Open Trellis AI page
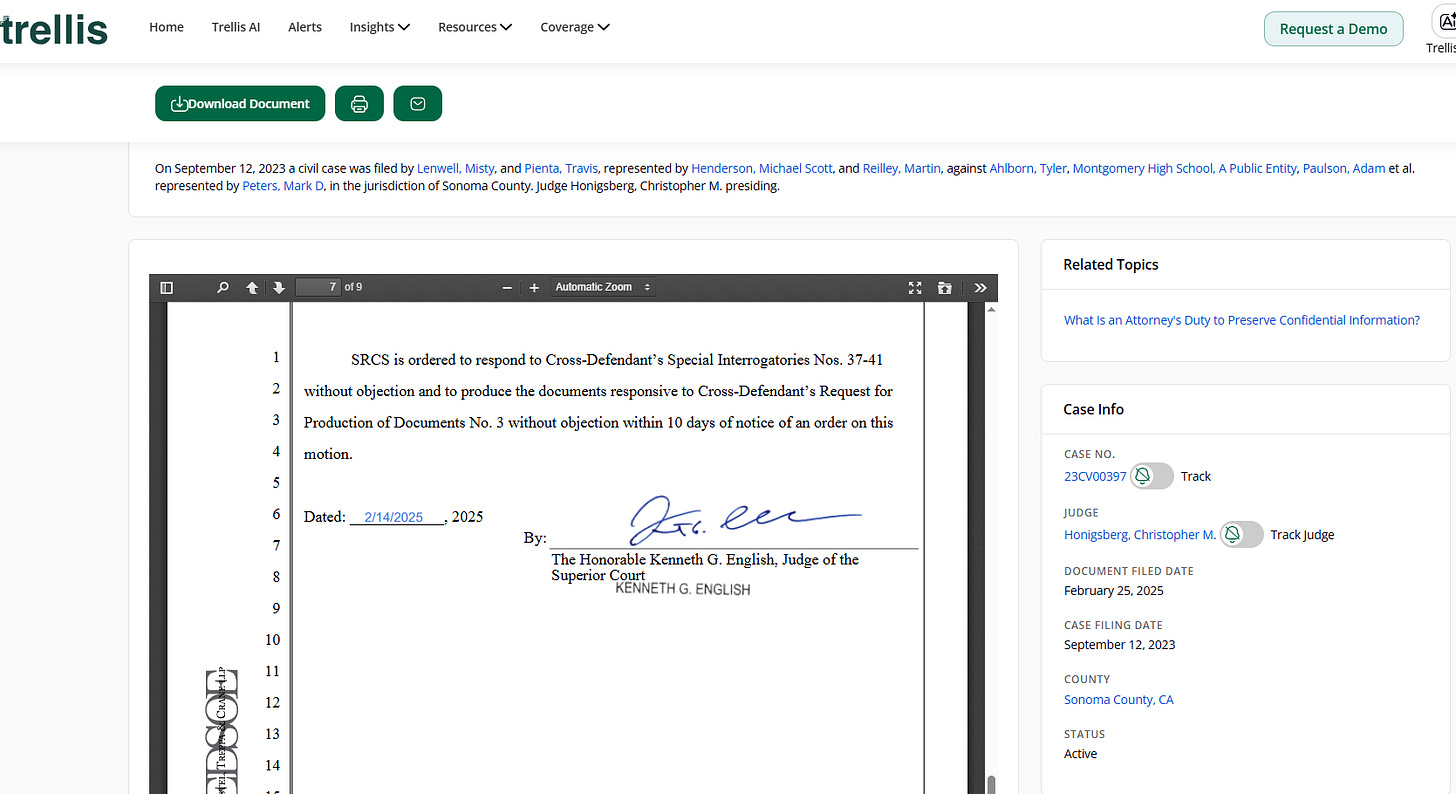The image size is (1456, 794). click(x=236, y=27)
